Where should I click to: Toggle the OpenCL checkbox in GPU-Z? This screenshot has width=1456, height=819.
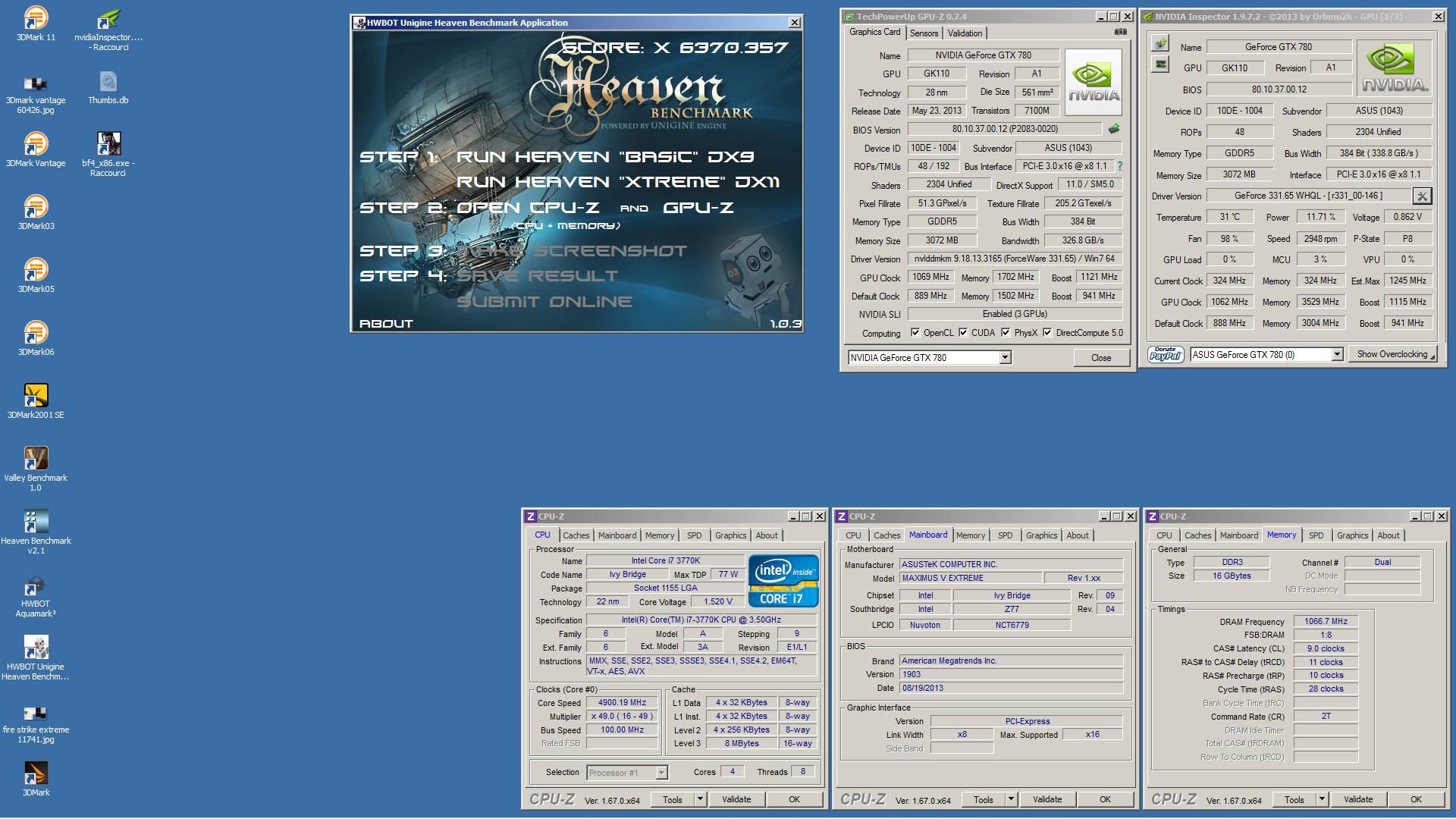pos(915,332)
